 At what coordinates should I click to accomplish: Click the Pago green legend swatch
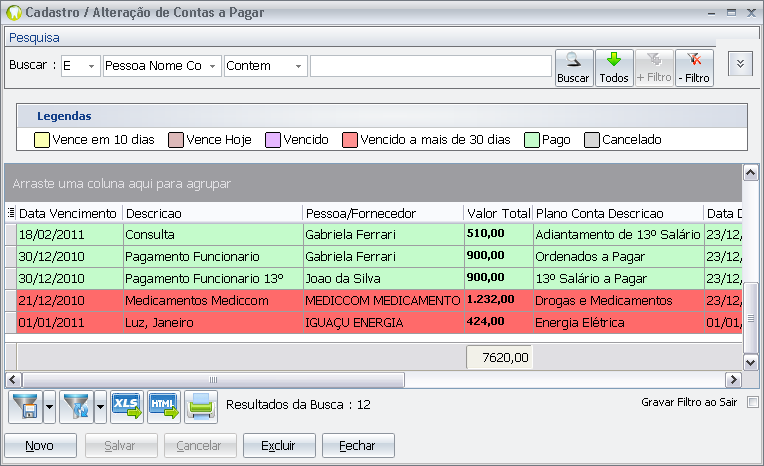(x=532, y=140)
